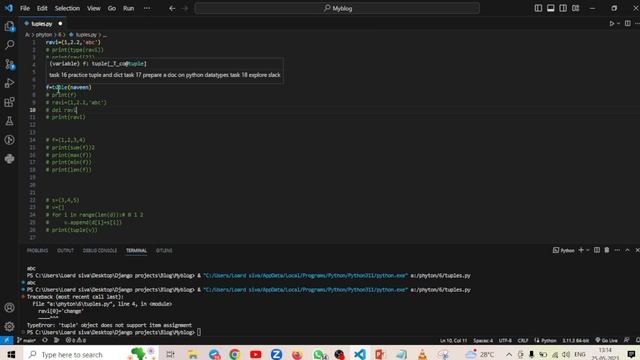Screen dimensions: 640x360
Task: Go back with the navigation arrow
Action: (x=172, y=8)
